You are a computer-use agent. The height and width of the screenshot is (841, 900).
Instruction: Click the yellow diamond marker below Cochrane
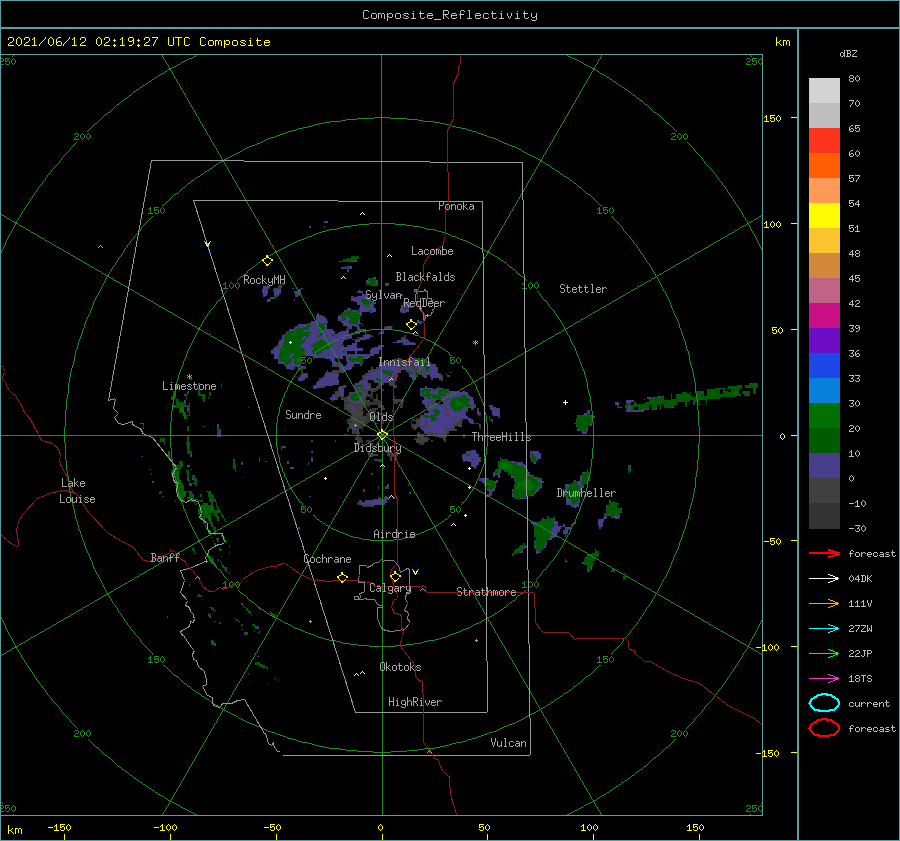pos(342,577)
